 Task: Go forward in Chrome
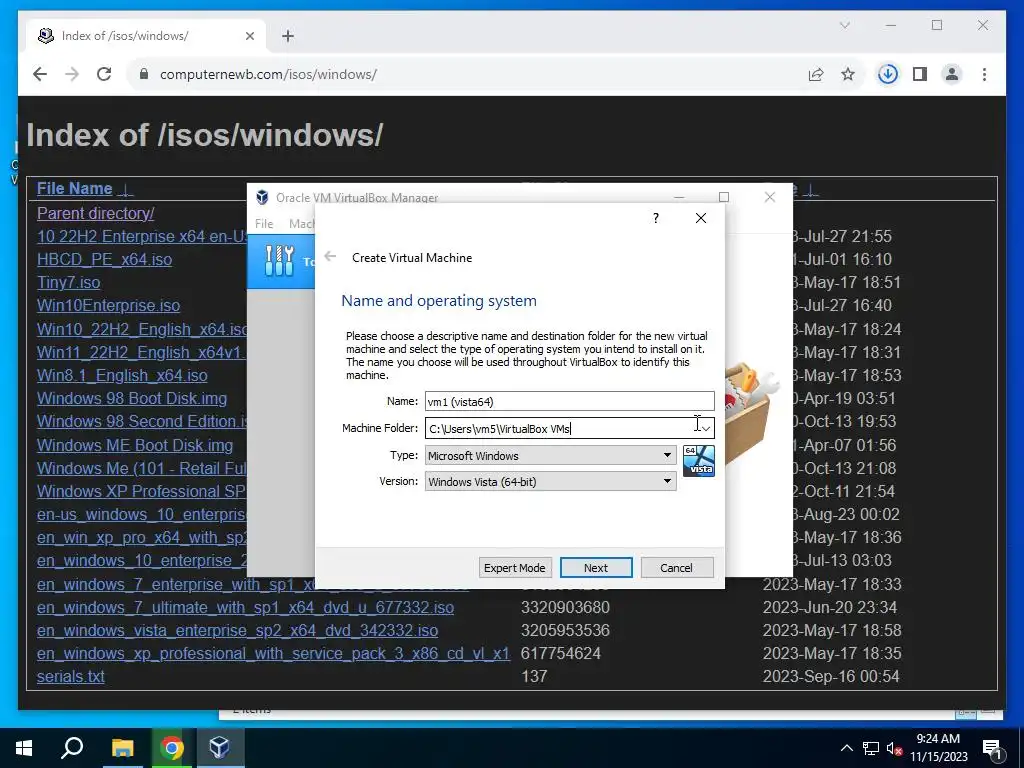(x=72, y=74)
